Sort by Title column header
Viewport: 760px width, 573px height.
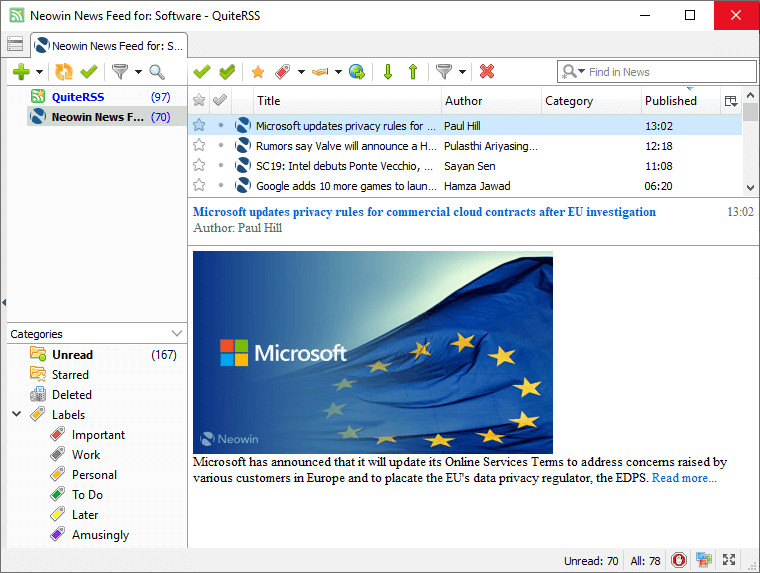[x=347, y=101]
